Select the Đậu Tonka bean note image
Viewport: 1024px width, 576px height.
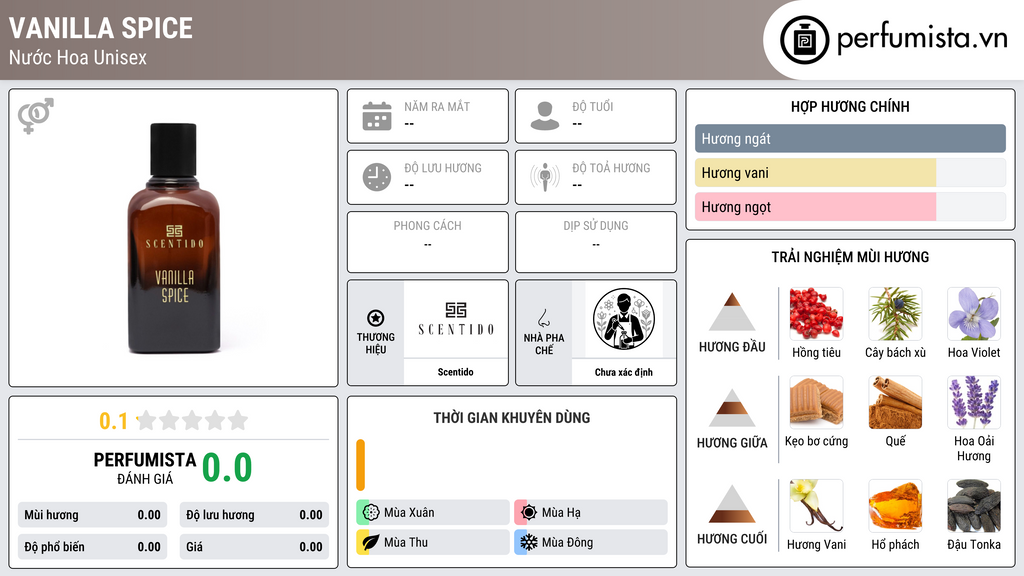pyautogui.click(x=974, y=505)
